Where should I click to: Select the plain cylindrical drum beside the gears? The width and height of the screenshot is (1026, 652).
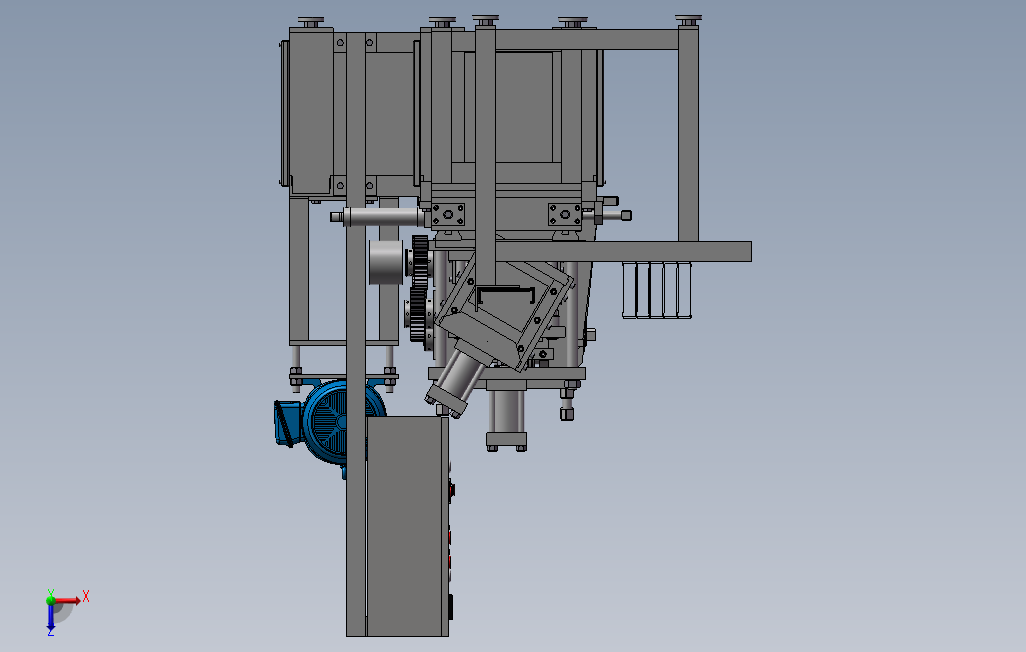pyautogui.click(x=386, y=263)
